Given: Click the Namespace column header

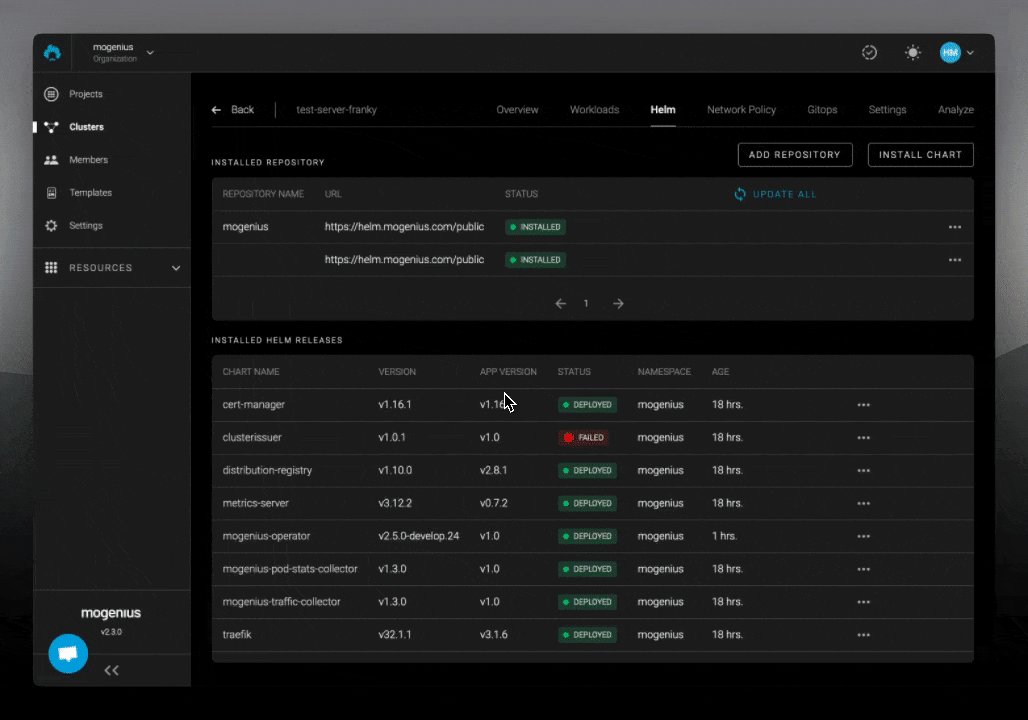Looking at the screenshot, I should (664, 372).
